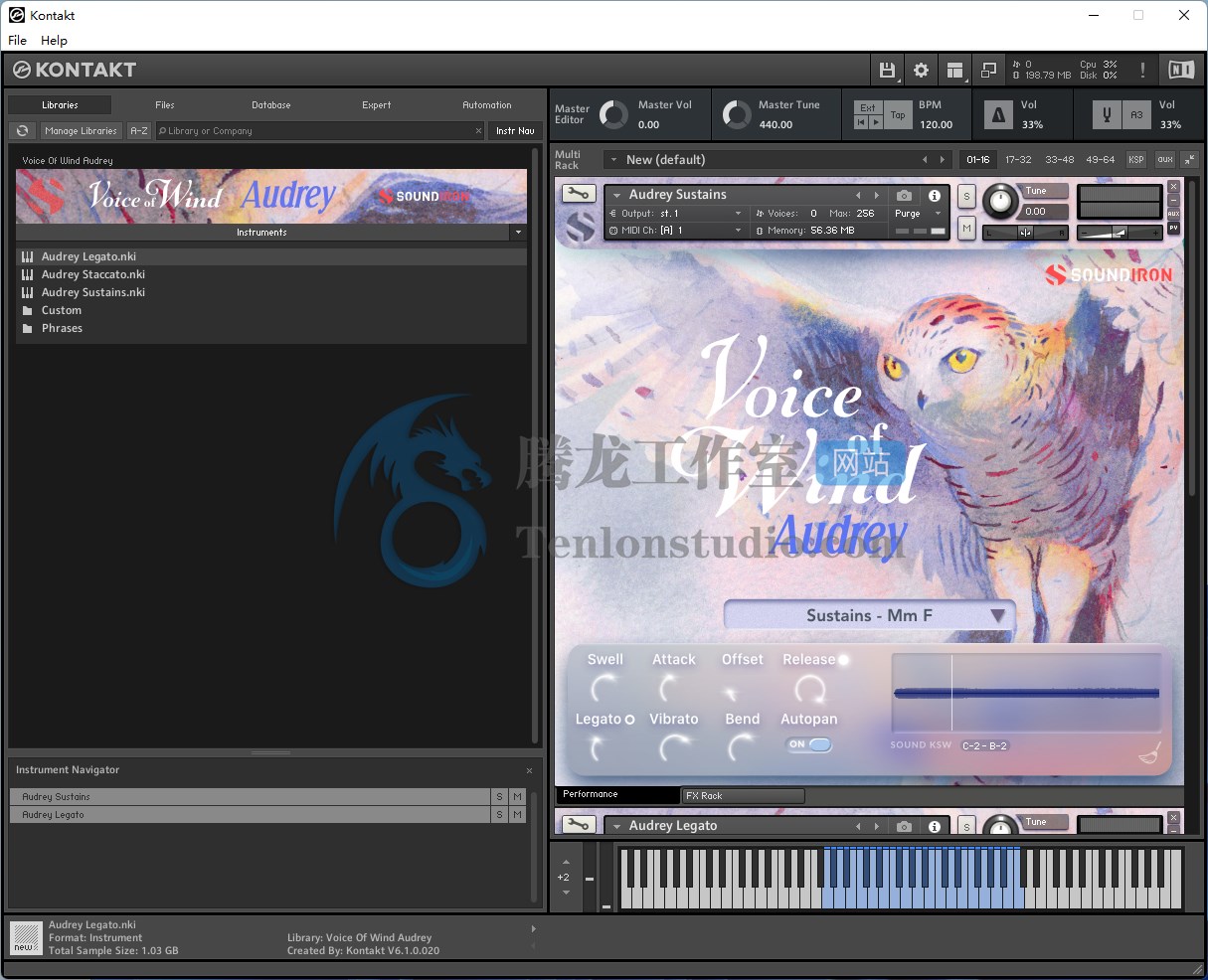Click the broom clear icon in the performance panel
Image resolution: width=1208 pixels, height=980 pixels.
click(x=1148, y=754)
